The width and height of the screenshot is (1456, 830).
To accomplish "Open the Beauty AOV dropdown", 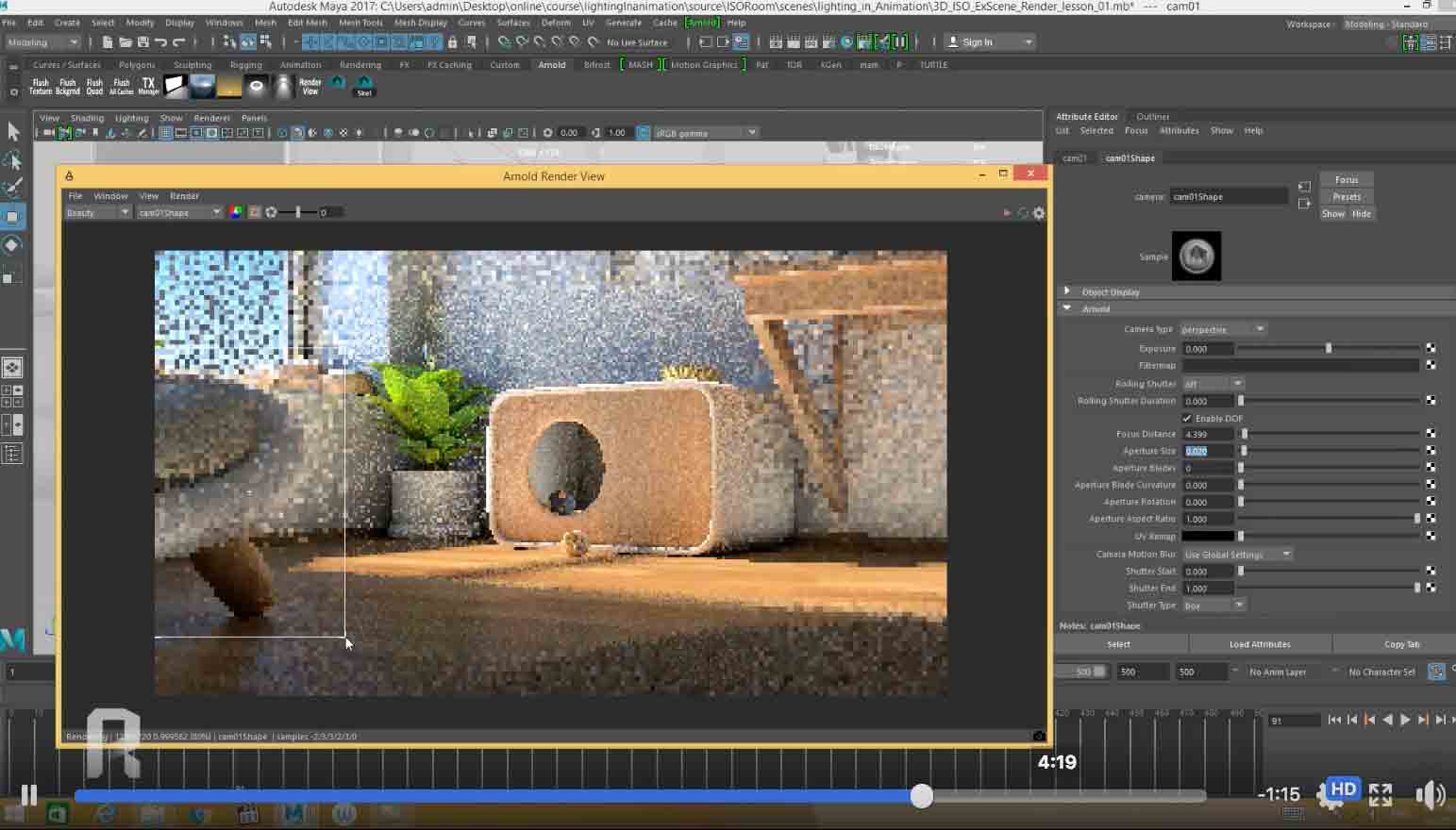I will click(x=98, y=212).
